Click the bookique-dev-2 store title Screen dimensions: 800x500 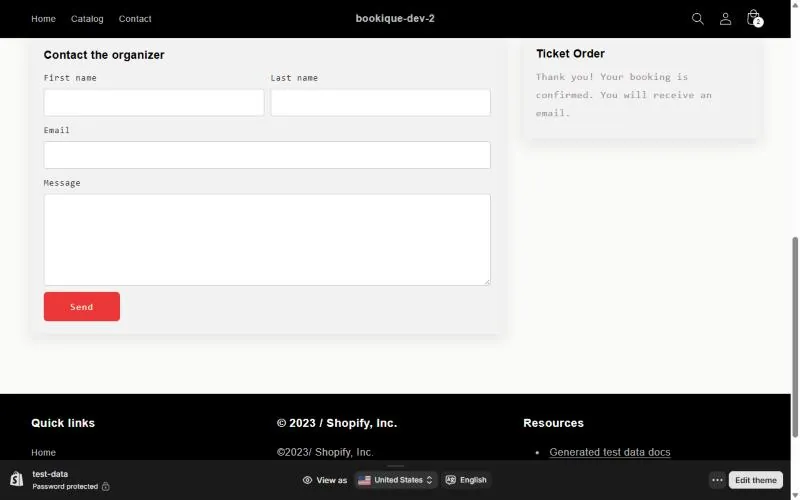[x=395, y=18]
